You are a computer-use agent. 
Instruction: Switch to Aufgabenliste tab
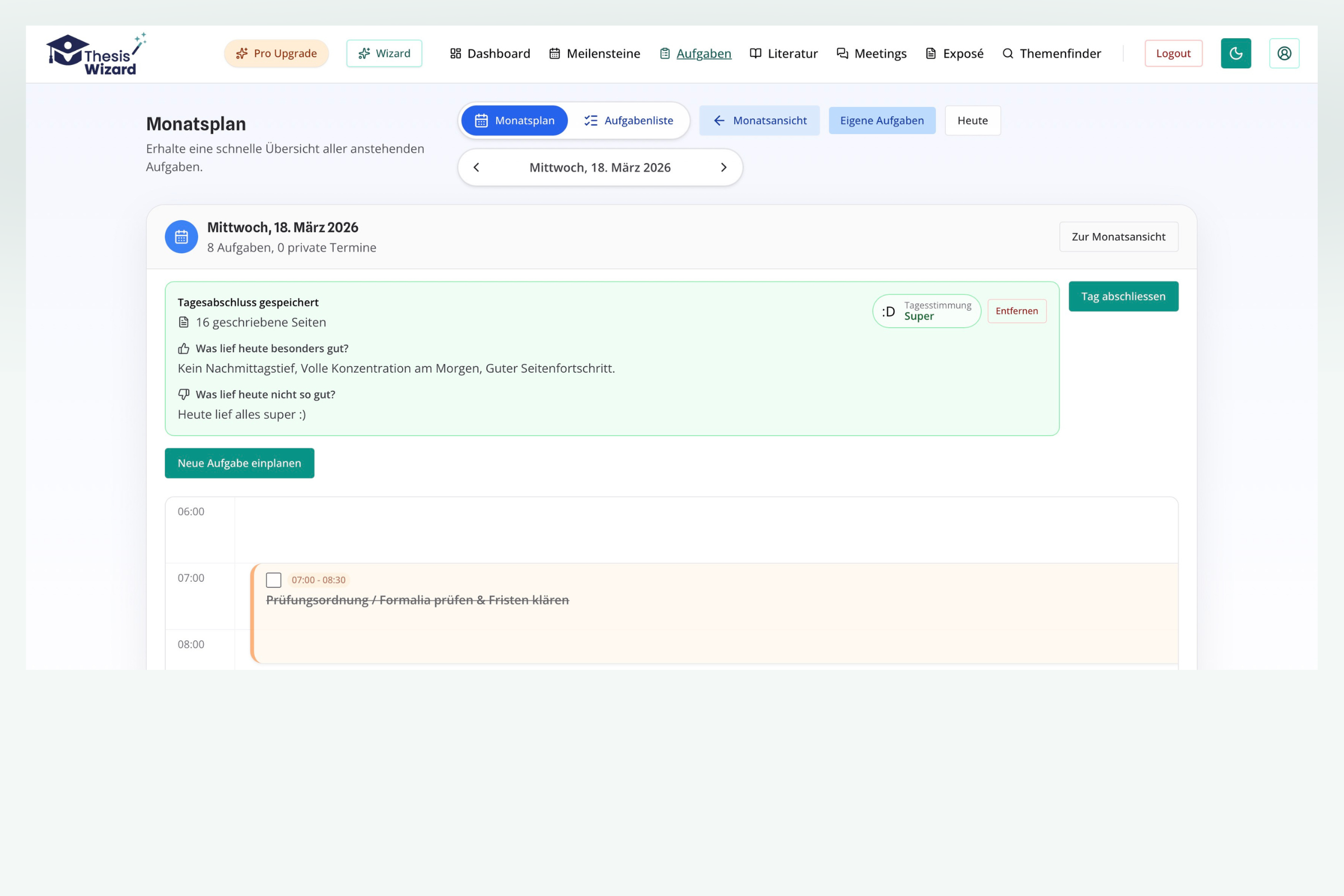pyautogui.click(x=628, y=120)
